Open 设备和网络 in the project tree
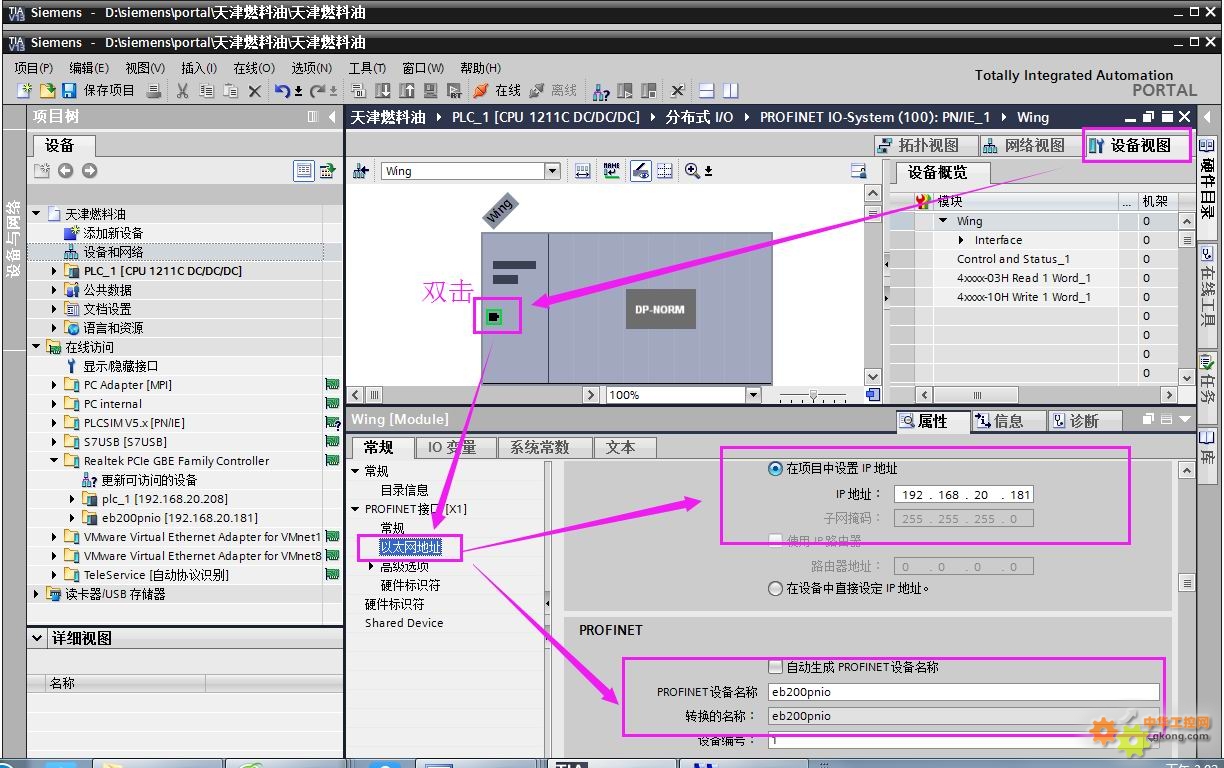Screen dimensions: 1224x768 pyautogui.click(x=113, y=252)
